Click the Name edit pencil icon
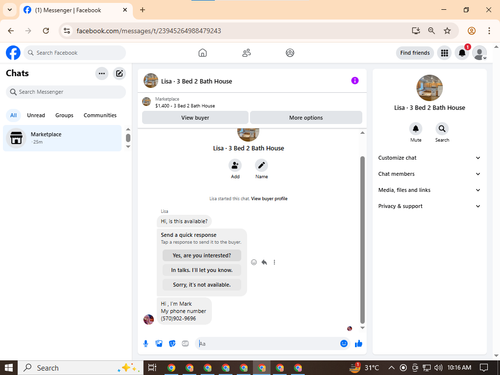This screenshot has width=500, height=375. point(261,165)
